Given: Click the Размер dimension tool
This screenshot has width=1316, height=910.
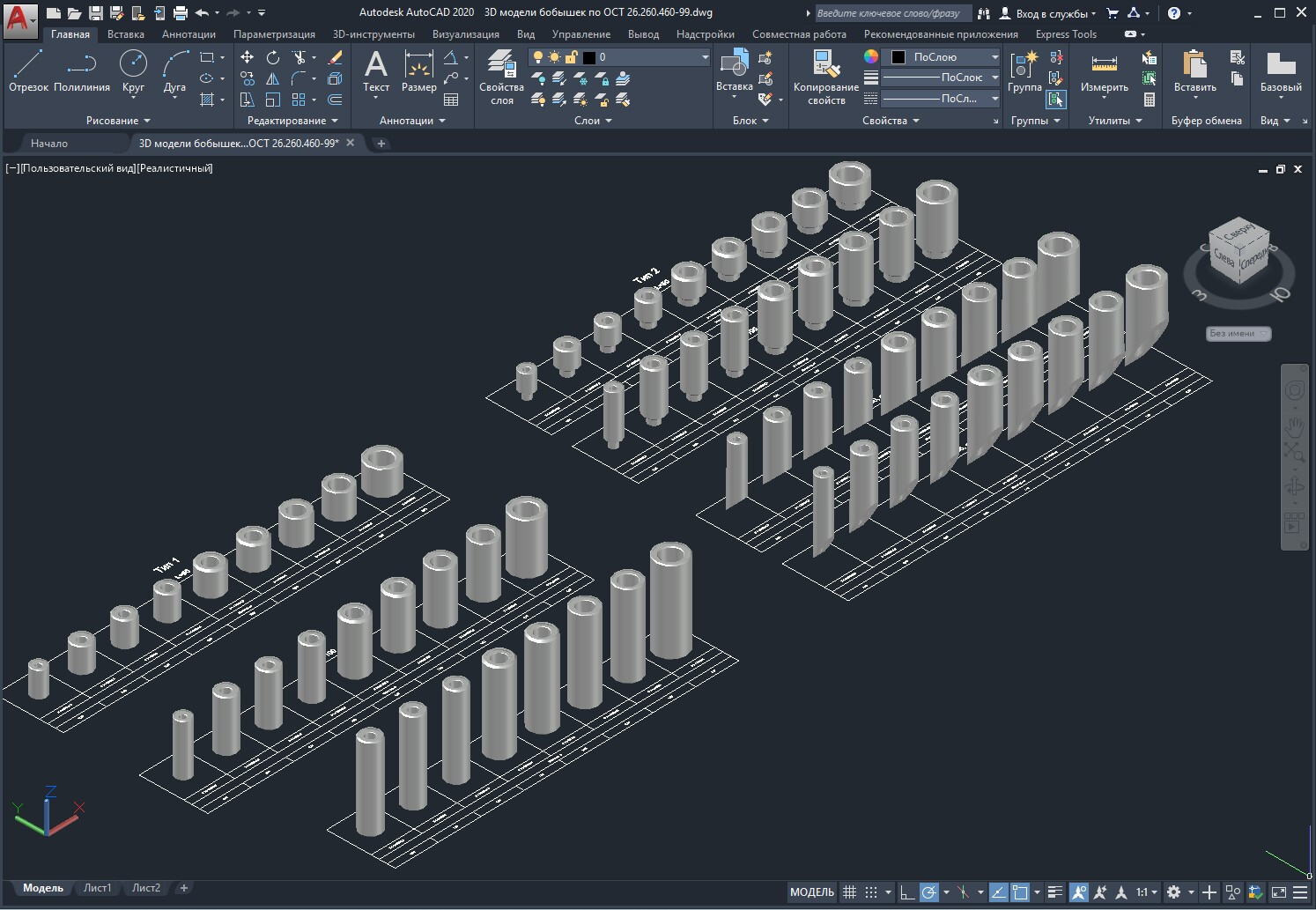Looking at the screenshot, I should (x=418, y=70).
